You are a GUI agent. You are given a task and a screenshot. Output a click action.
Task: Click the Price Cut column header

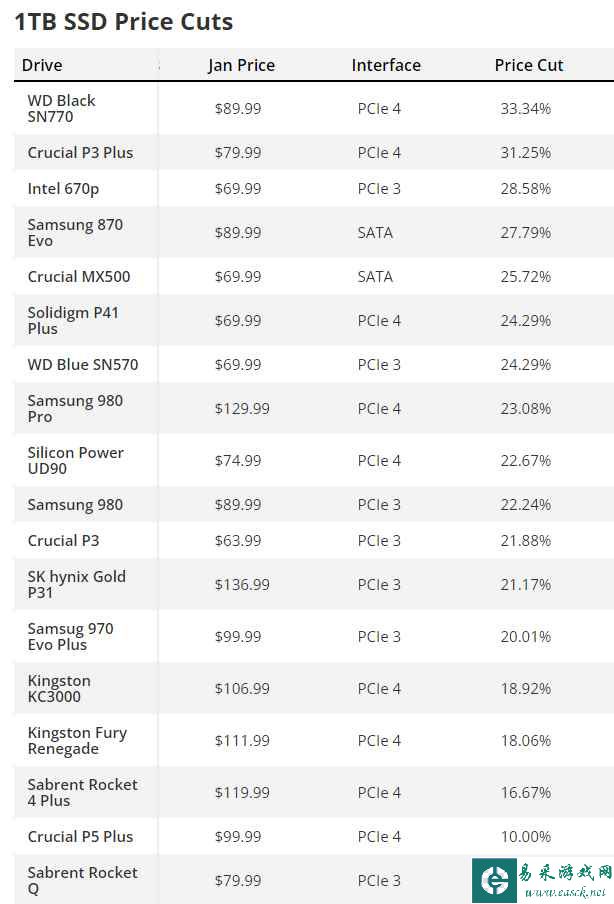[529, 65]
